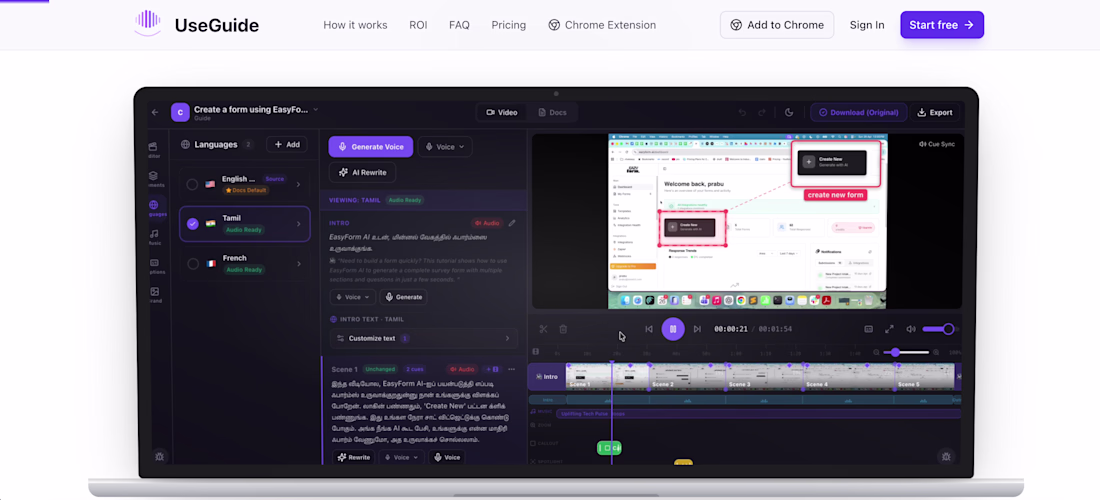Switch to the Docs tab
This screenshot has width=1100, height=500.
tap(552, 112)
